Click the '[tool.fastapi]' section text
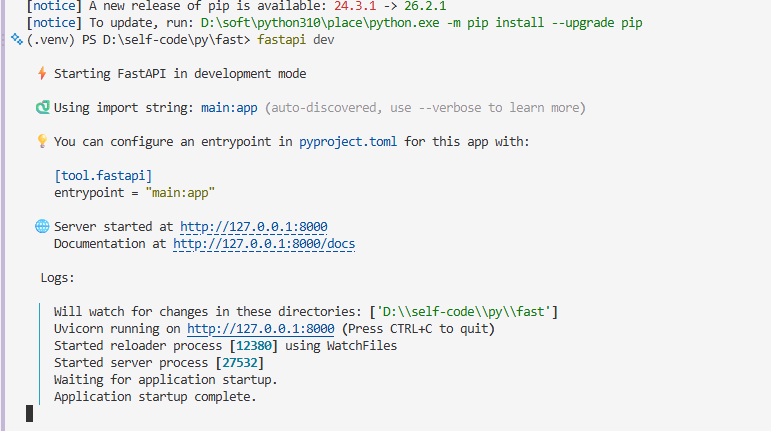Viewport: 771px width, 431px height. click(103, 176)
